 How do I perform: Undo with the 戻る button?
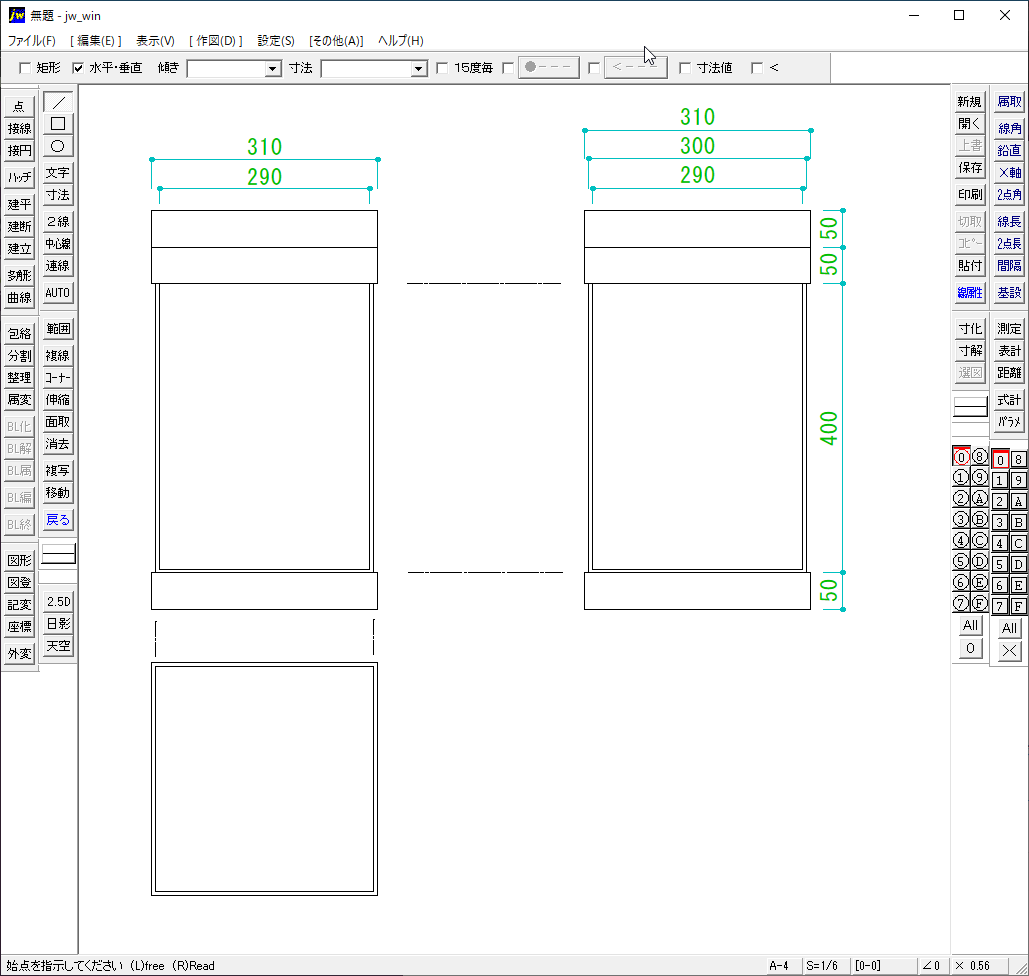pyautogui.click(x=58, y=519)
